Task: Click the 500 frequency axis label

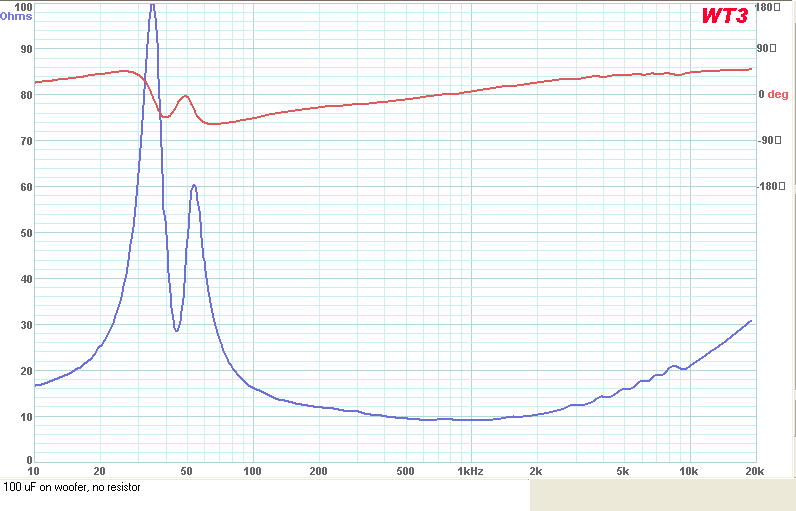Action: tap(405, 471)
